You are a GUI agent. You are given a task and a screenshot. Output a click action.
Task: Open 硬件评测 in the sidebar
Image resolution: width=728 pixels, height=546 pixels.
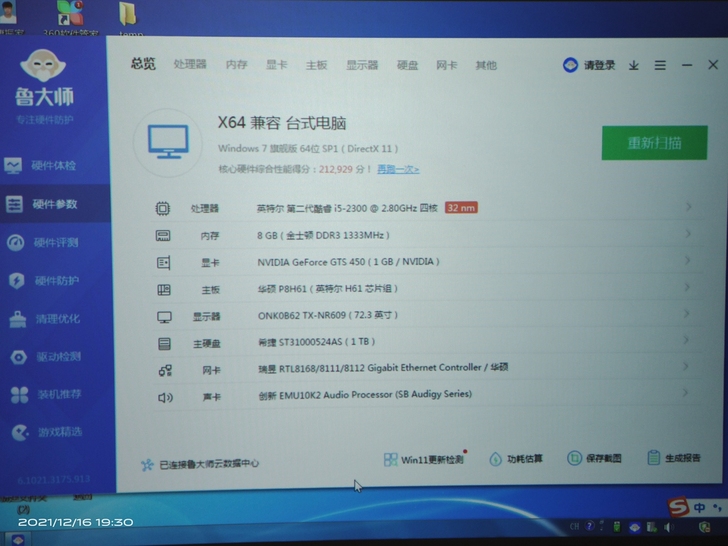click(x=43, y=242)
